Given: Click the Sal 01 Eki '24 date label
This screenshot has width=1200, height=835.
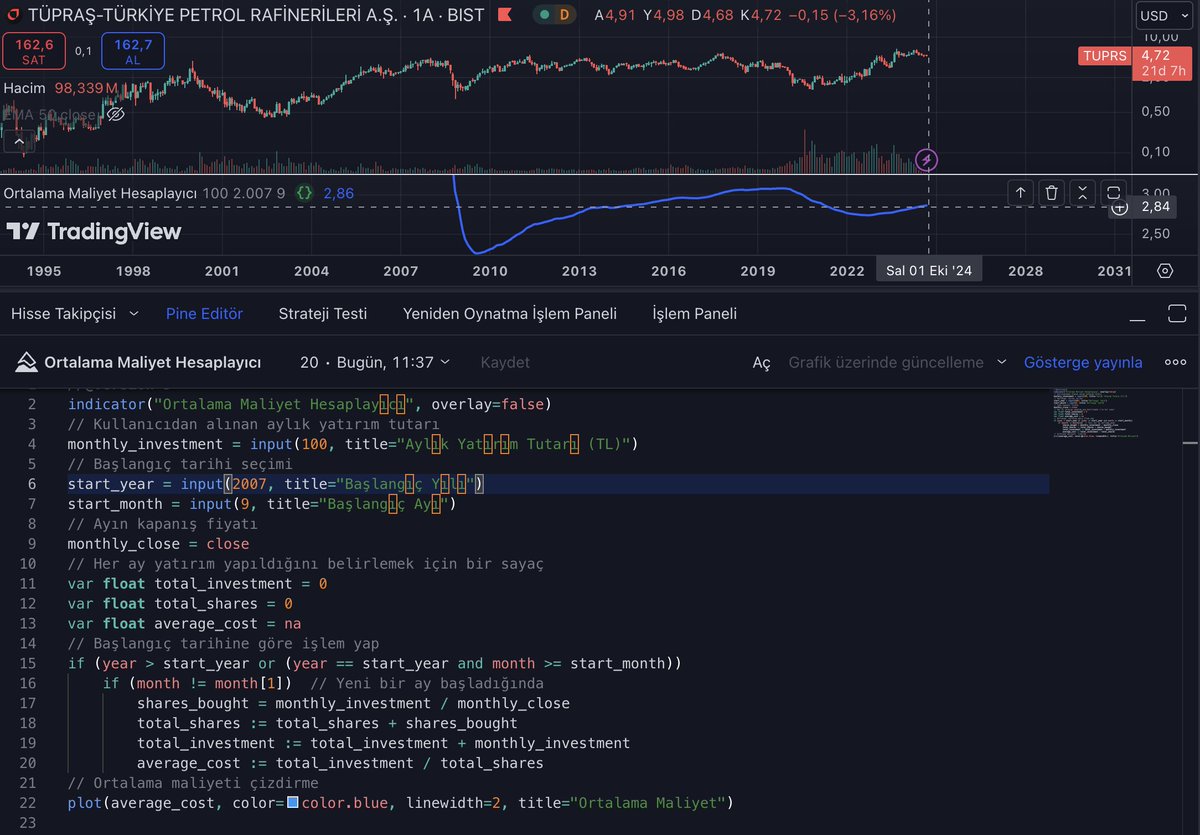Looking at the screenshot, I should 928,271.
